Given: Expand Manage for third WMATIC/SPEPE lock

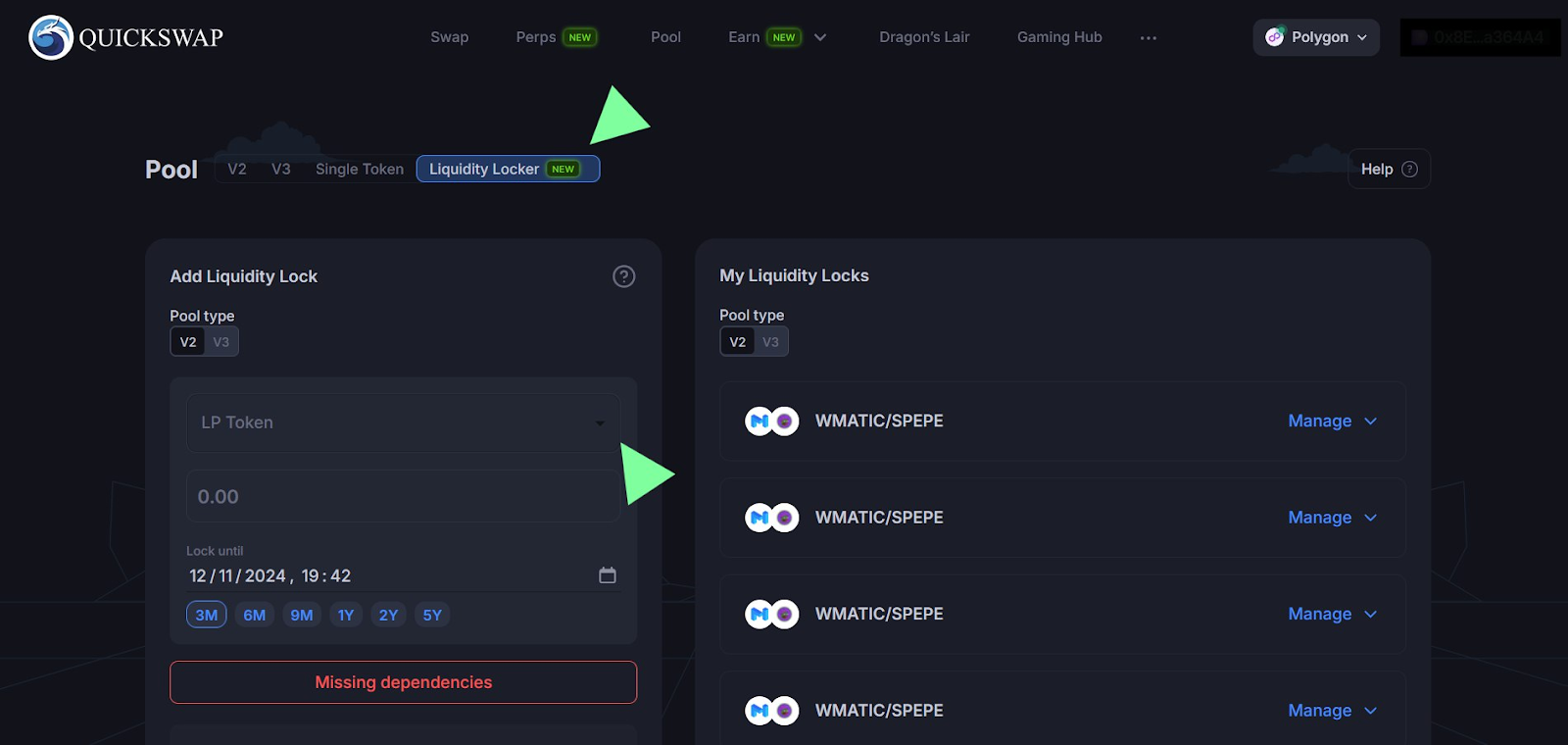Looking at the screenshot, I should (x=1333, y=615).
